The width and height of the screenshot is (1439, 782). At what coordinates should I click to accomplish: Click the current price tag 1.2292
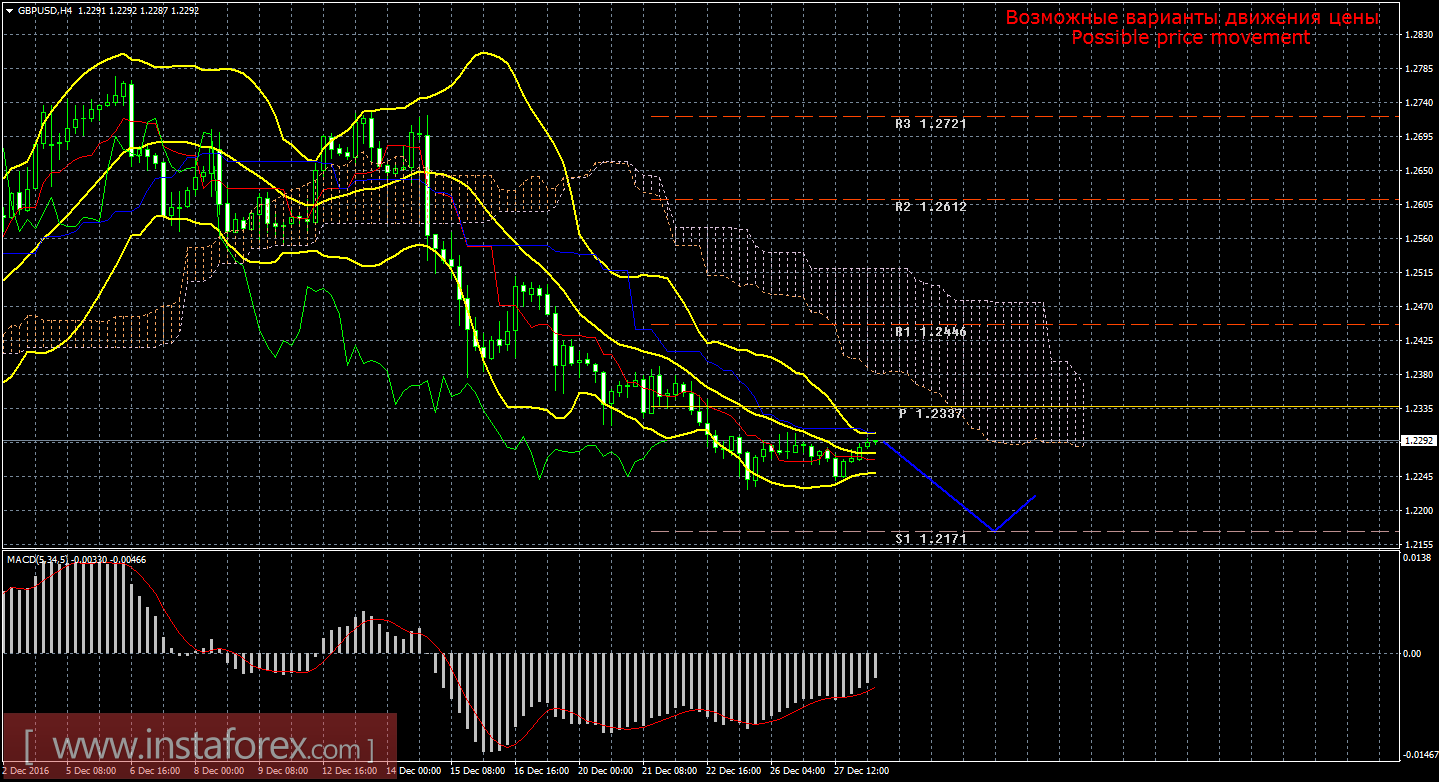[1419, 440]
